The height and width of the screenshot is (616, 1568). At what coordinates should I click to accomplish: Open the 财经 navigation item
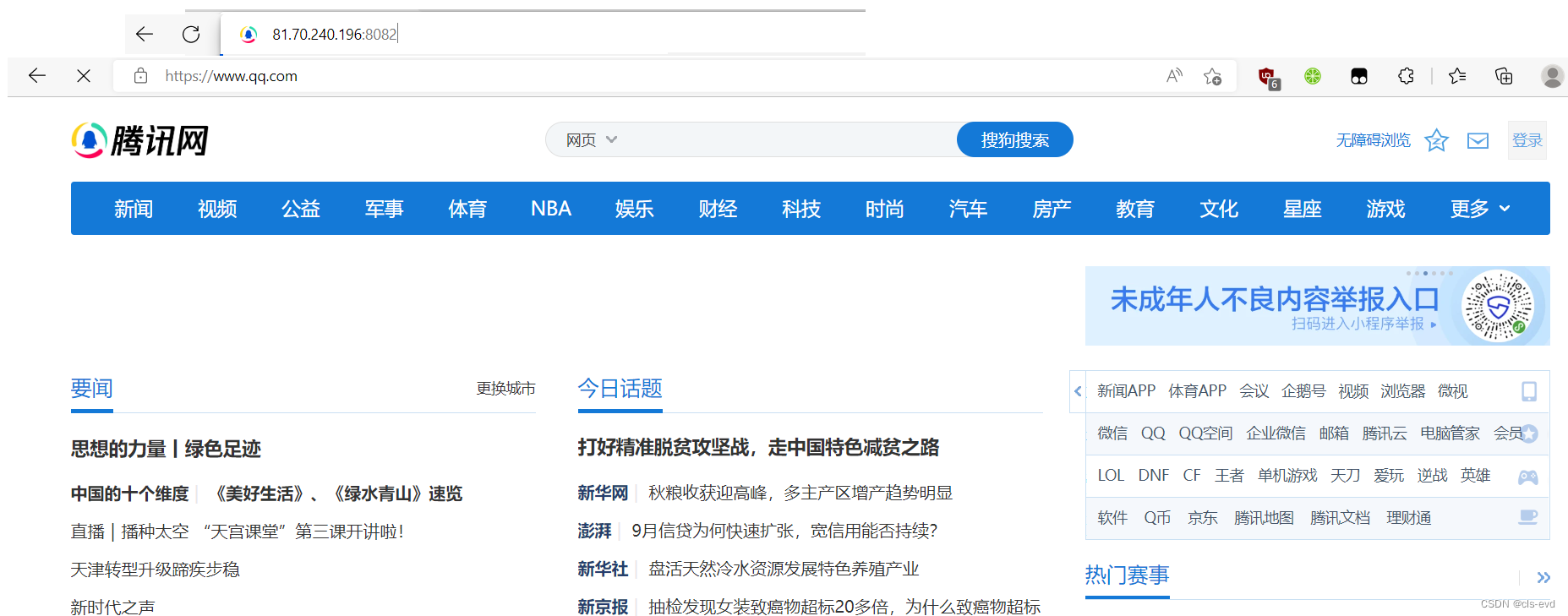[718, 209]
